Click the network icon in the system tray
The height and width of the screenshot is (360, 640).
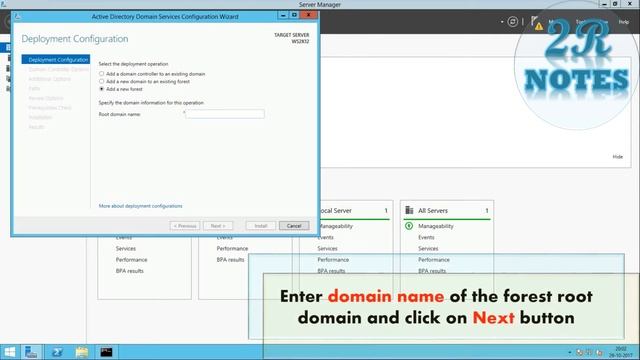tap(589, 352)
